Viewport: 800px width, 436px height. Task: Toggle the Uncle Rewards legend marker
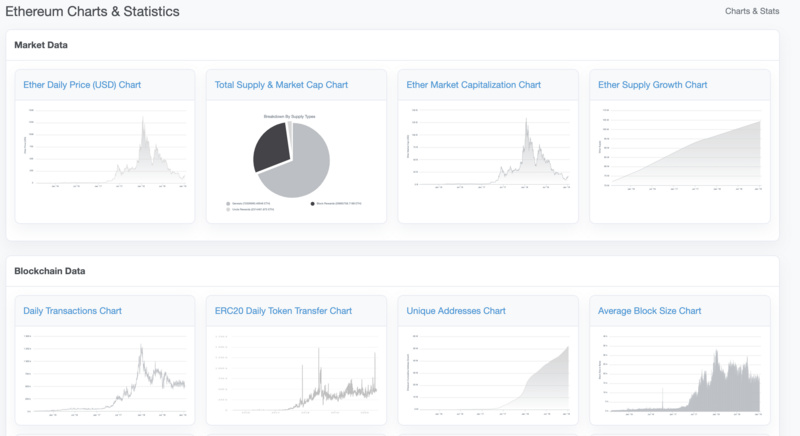(x=229, y=209)
